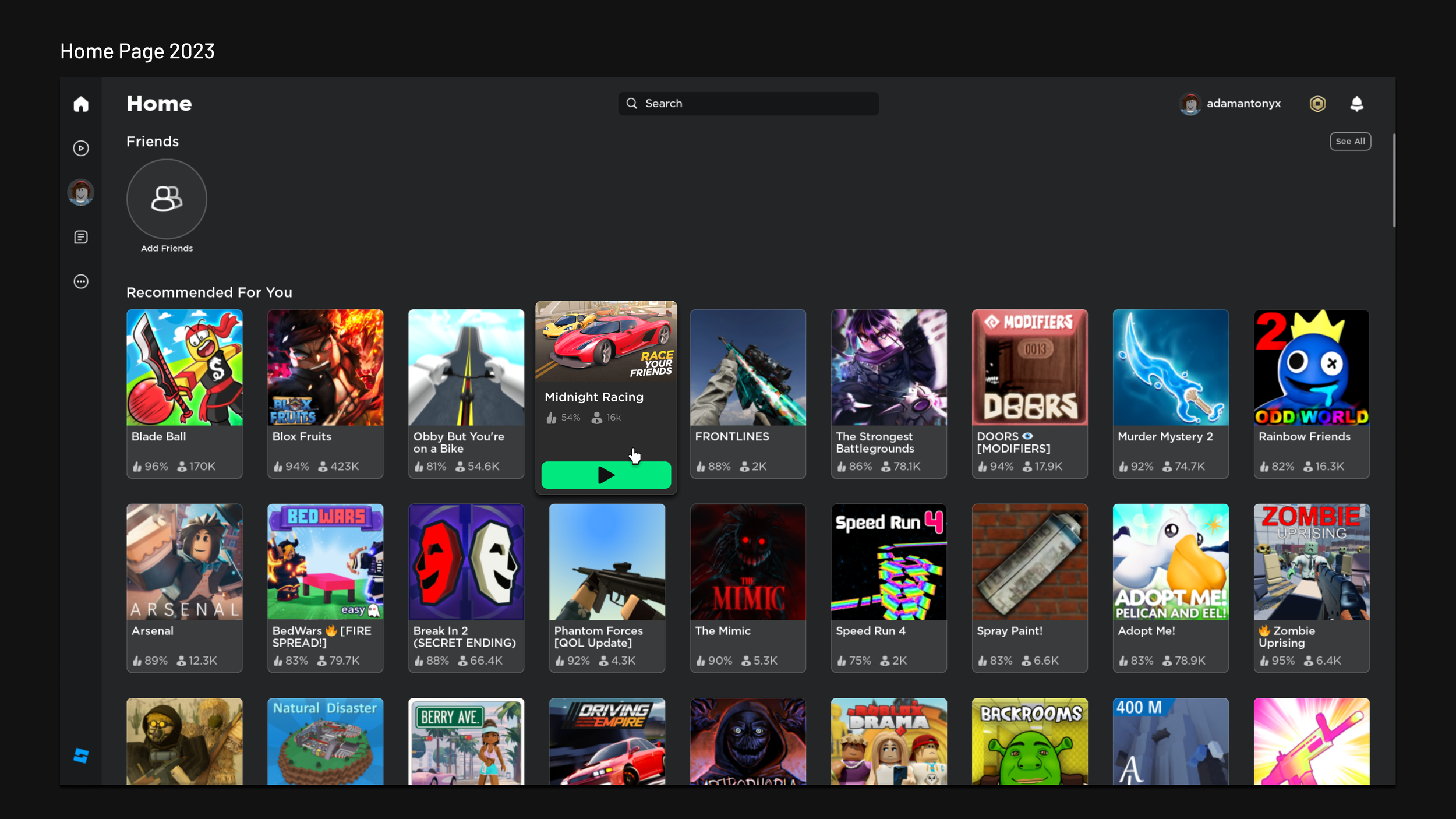Click the Home page title

pos(159,104)
